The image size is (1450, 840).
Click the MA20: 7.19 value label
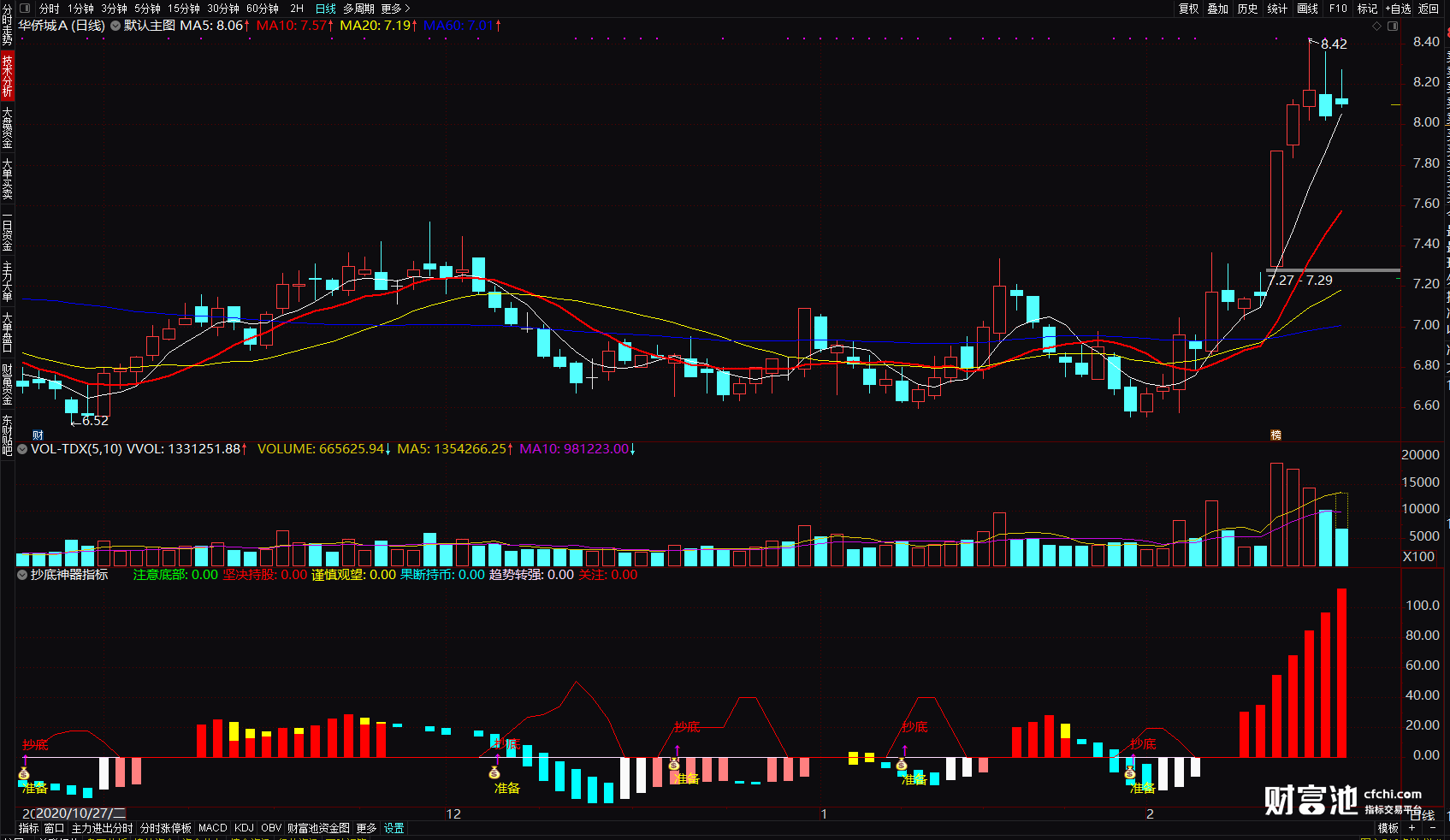pos(379,26)
